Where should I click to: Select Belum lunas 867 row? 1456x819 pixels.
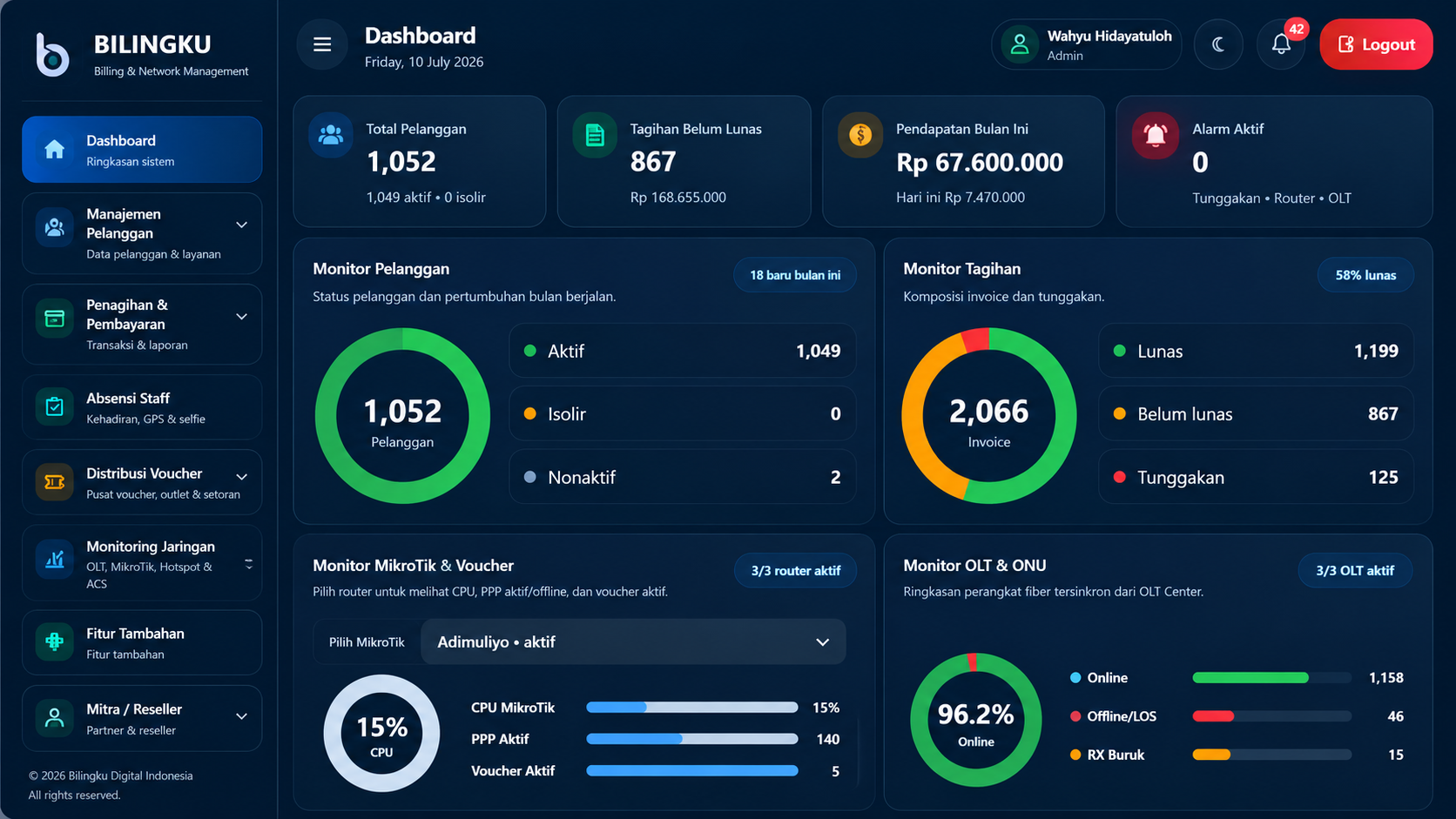click(1256, 413)
